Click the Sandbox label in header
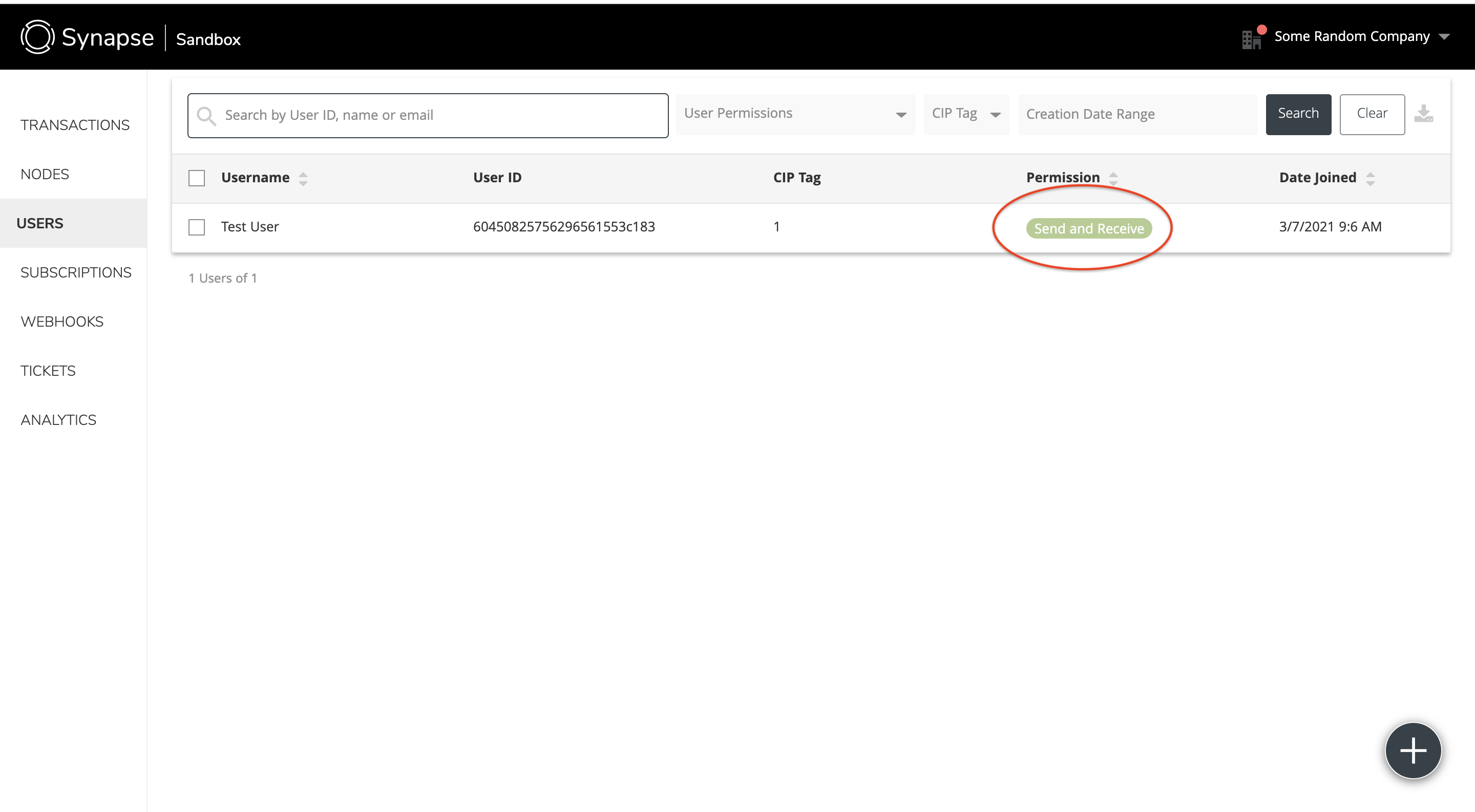The height and width of the screenshot is (812, 1475). [x=208, y=39]
